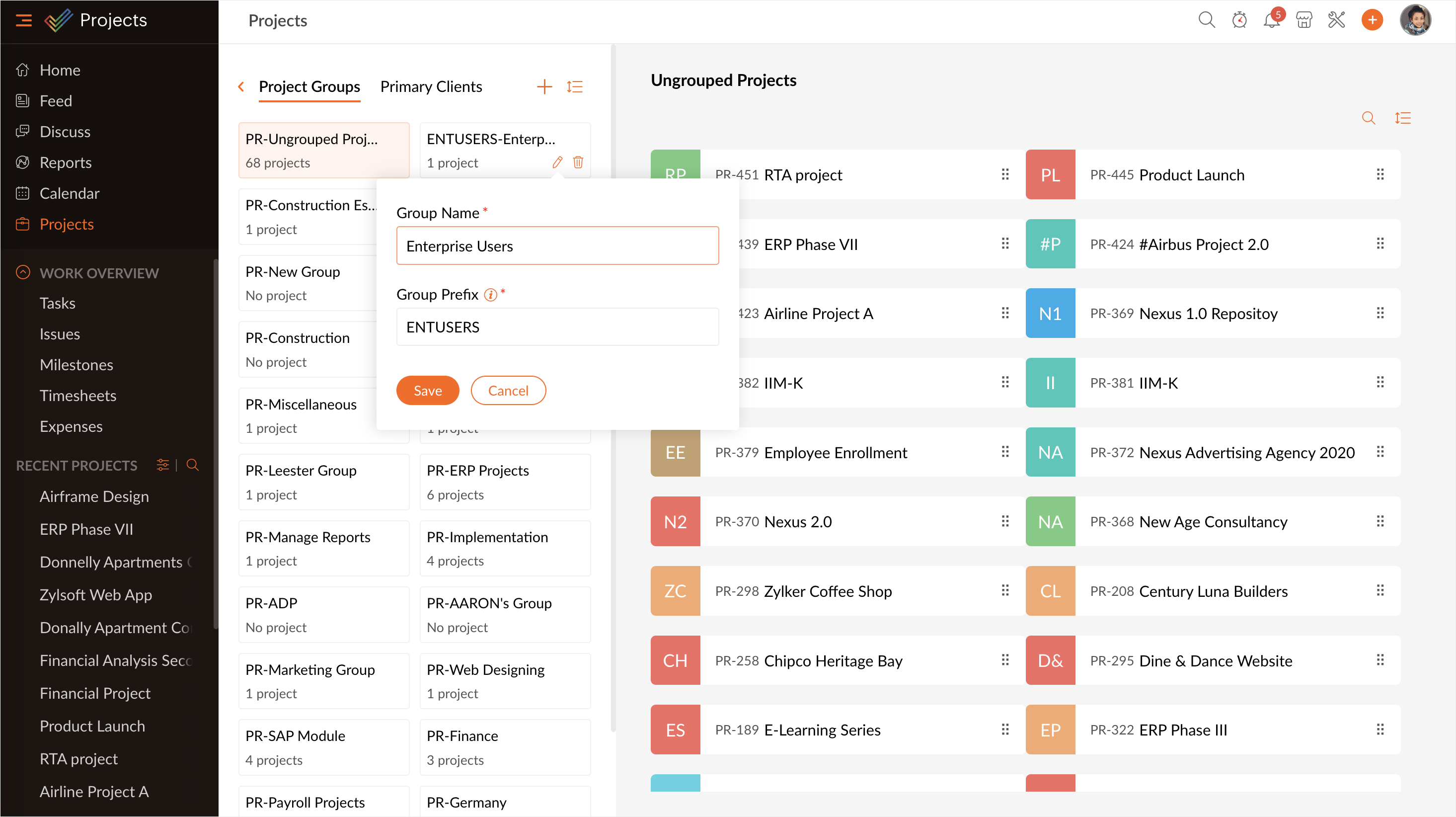Screen dimensions: 1456x817
Task: Click Group Prefix info icon
Action: click(490, 295)
